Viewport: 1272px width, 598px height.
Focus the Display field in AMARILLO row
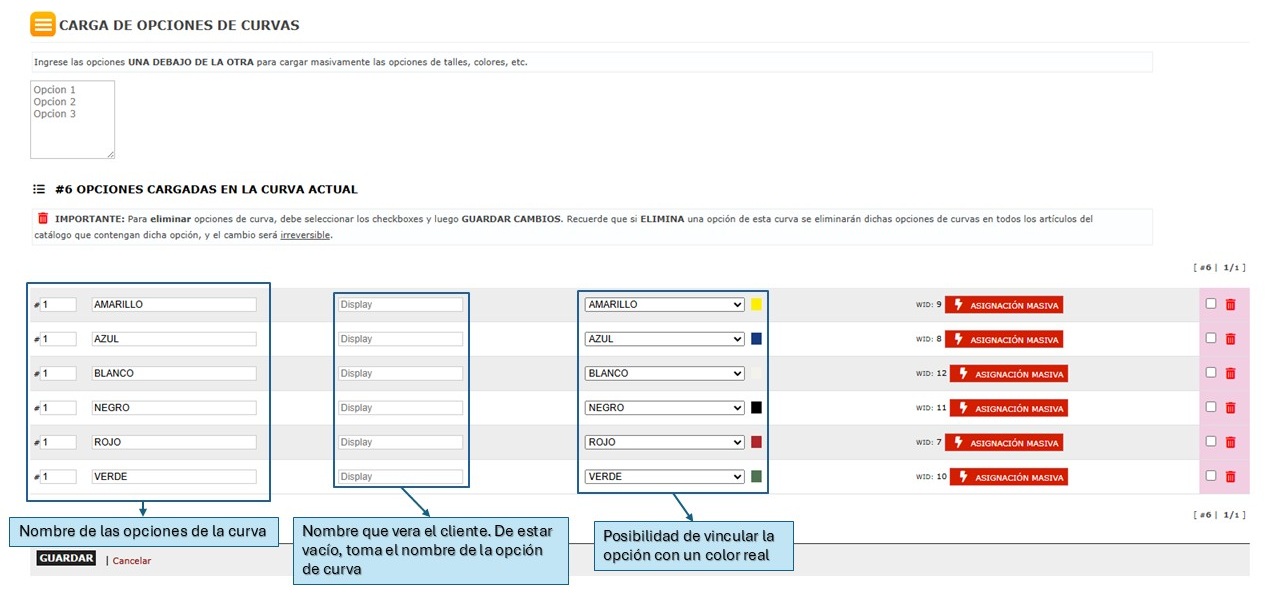click(x=400, y=305)
